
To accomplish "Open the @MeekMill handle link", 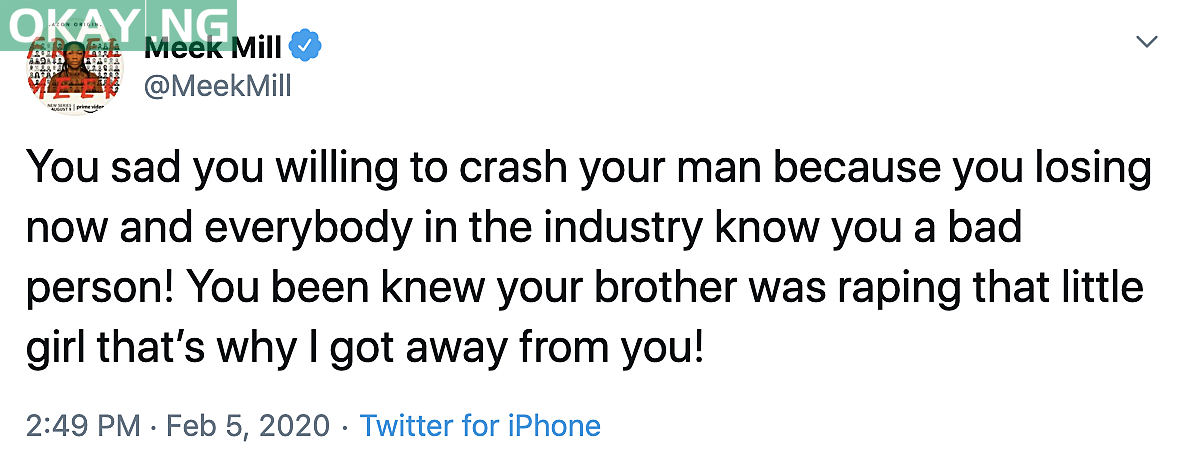I will [218, 86].
